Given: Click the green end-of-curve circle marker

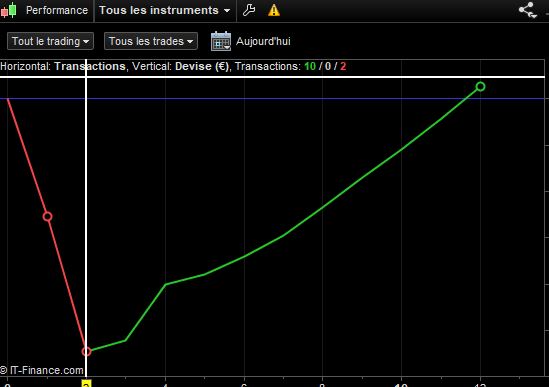Looking at the screenshot, I should 480,87.
